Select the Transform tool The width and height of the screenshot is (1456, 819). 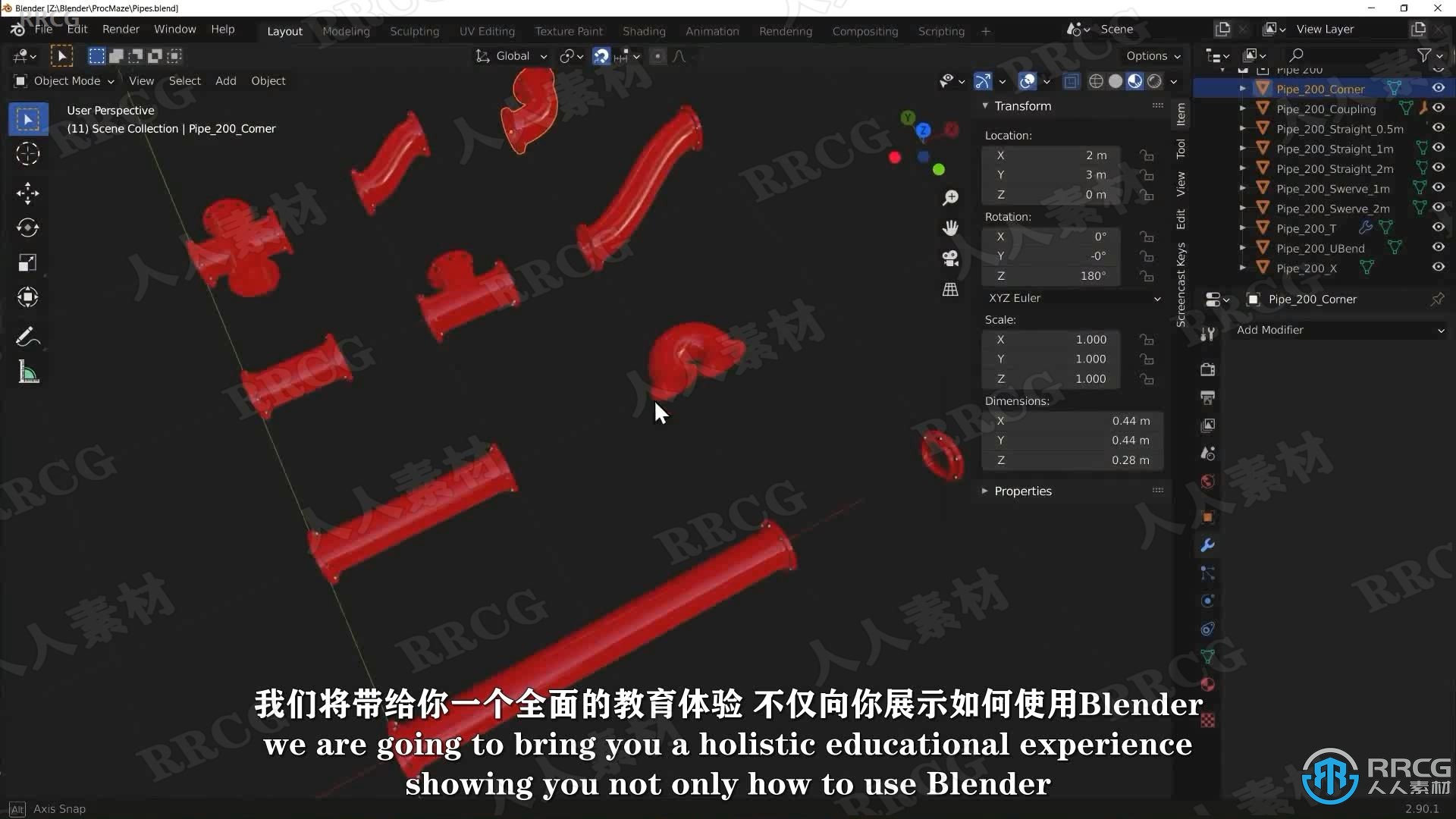click(x=28, y=297)
